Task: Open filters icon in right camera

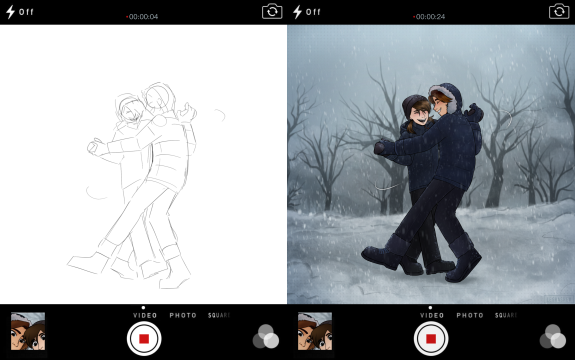Action: 553,337
